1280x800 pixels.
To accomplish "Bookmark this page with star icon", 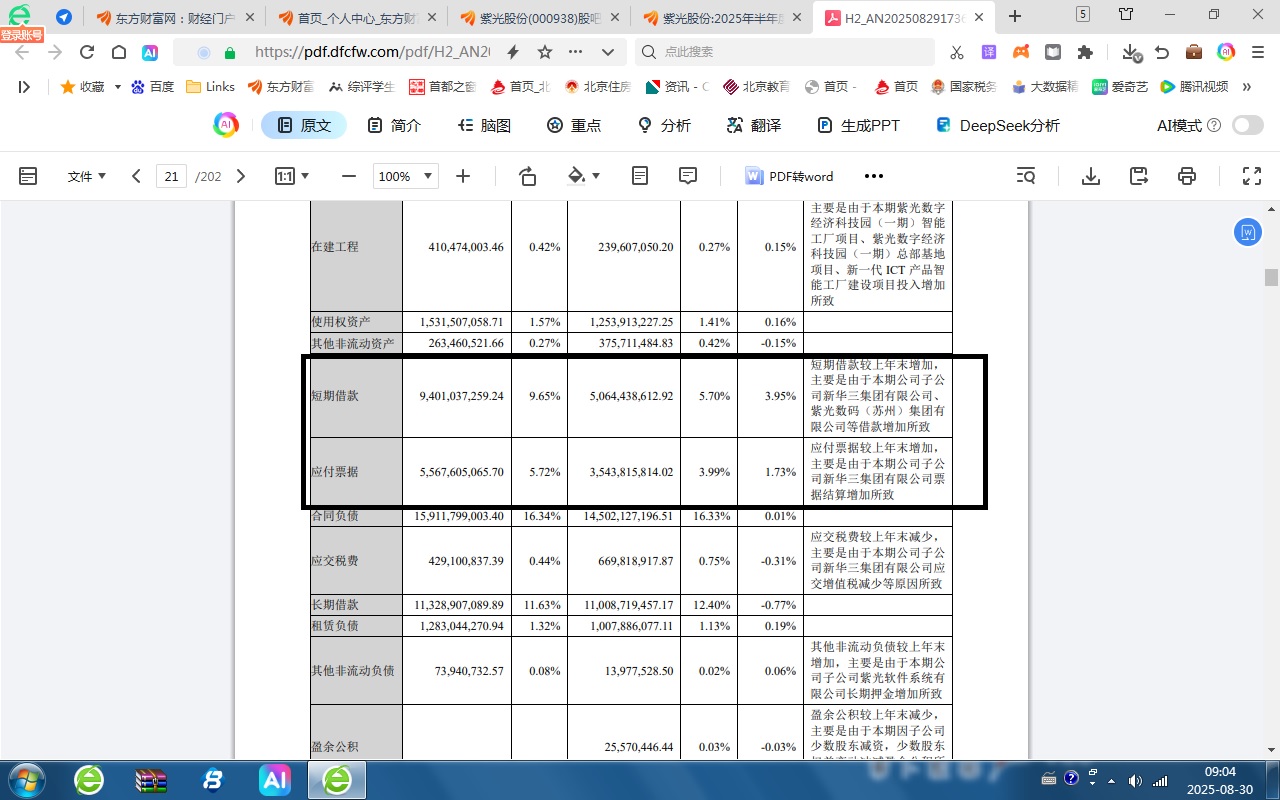I will coord(545,53).
